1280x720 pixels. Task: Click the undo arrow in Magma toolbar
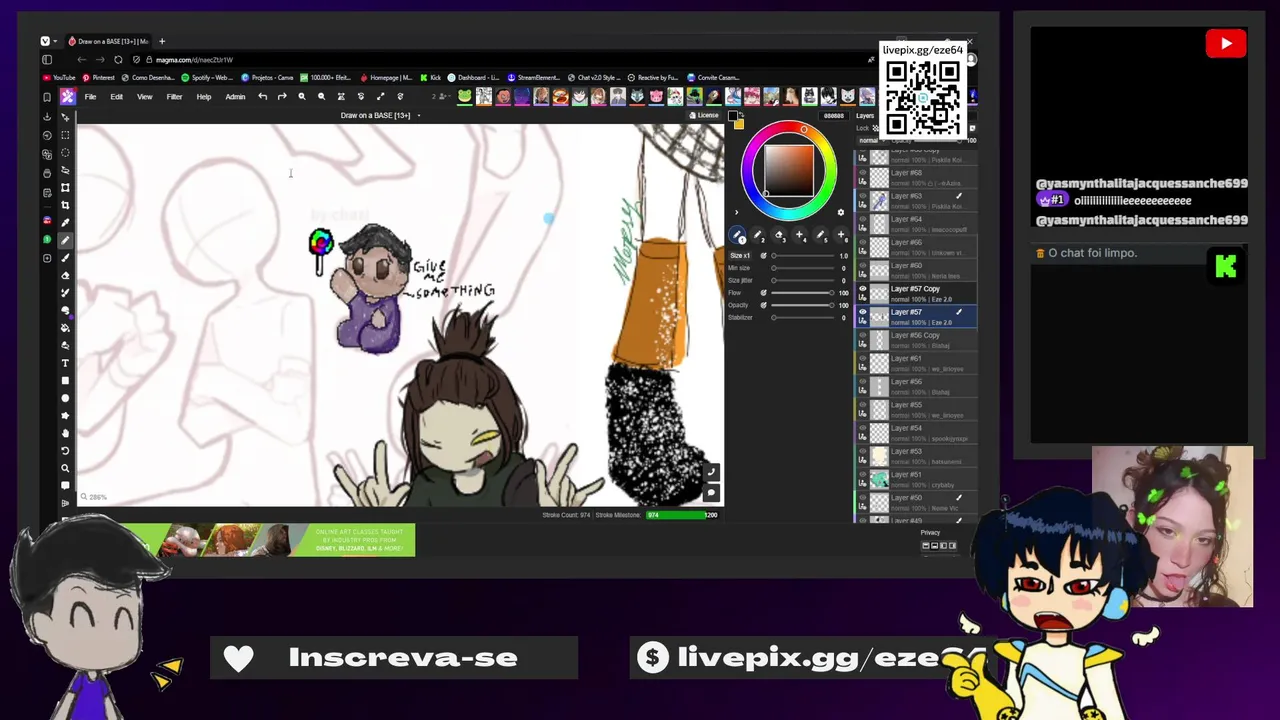pyautogui.click(x=262, y=97)
